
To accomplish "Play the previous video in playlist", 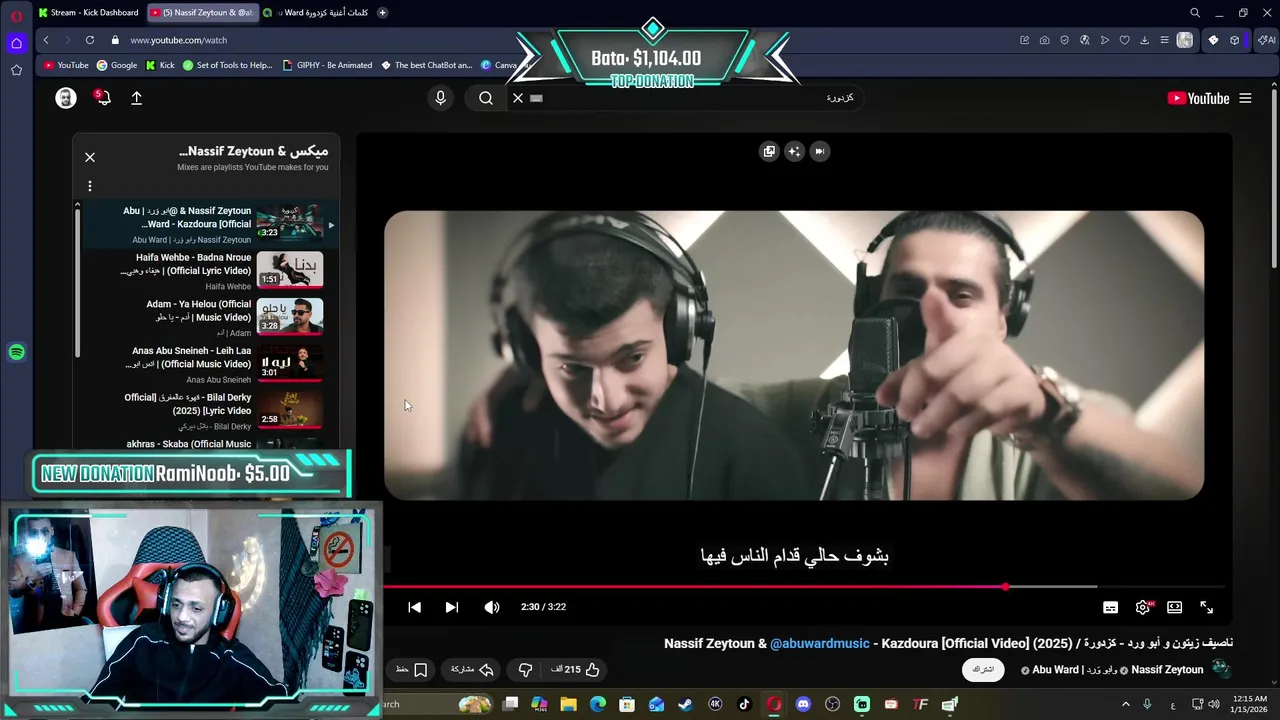I will 414,607.
